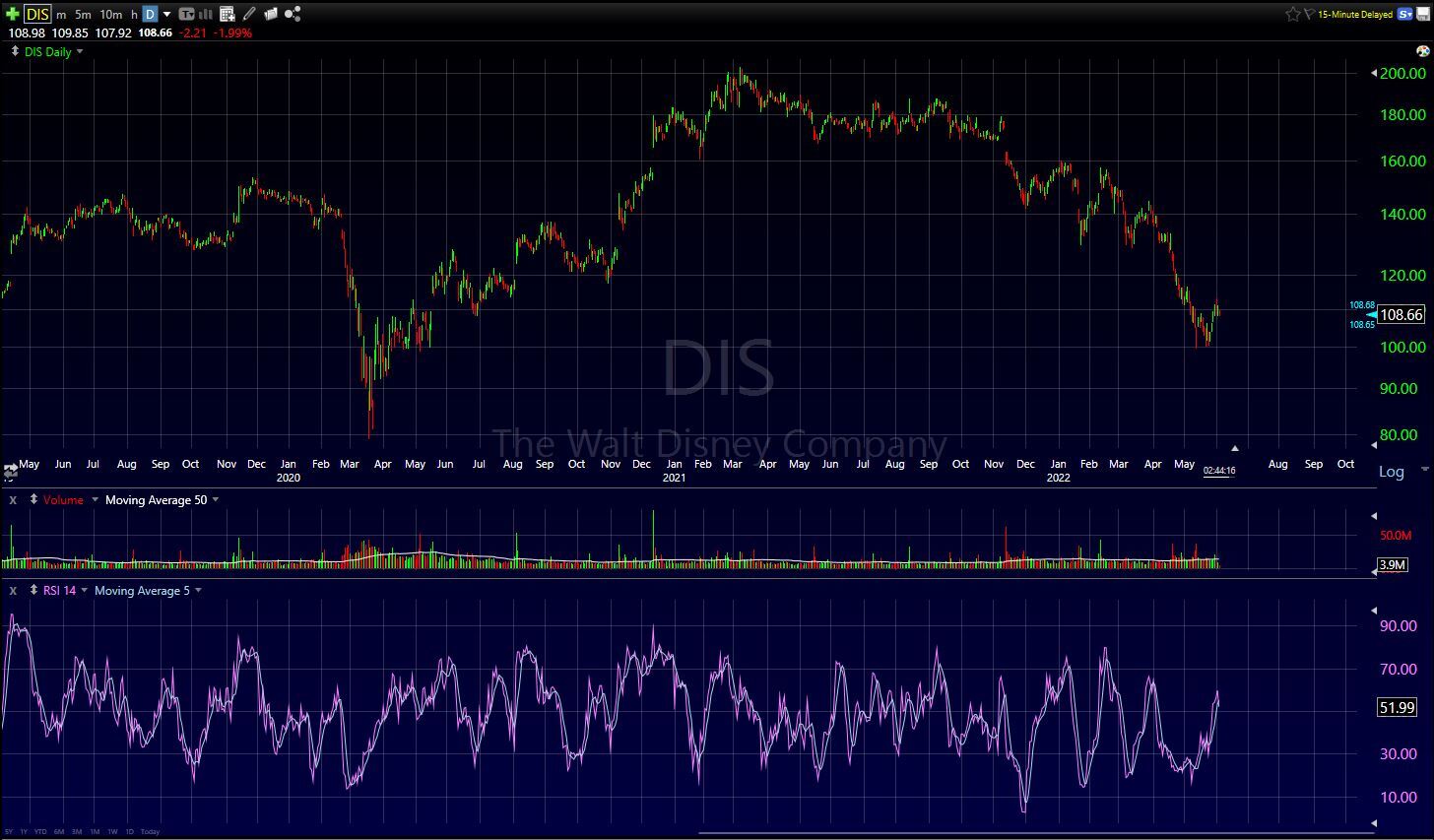Click the green plus add-chart icon
Image resolution: width=1434 pixels, height=840 pixels.
[12, 14]
